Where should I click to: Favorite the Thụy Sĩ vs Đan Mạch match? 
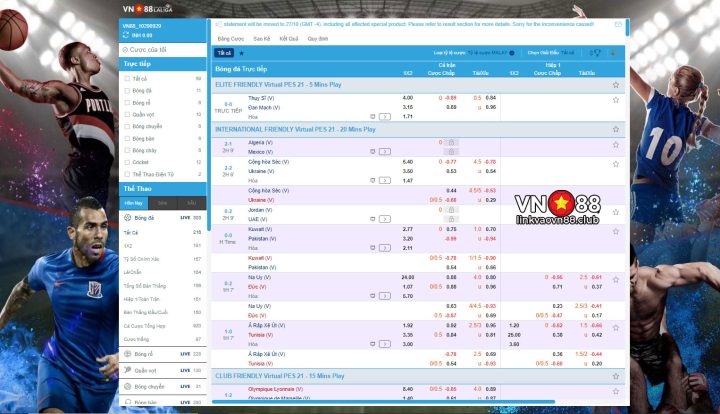[x=616, y=100]
